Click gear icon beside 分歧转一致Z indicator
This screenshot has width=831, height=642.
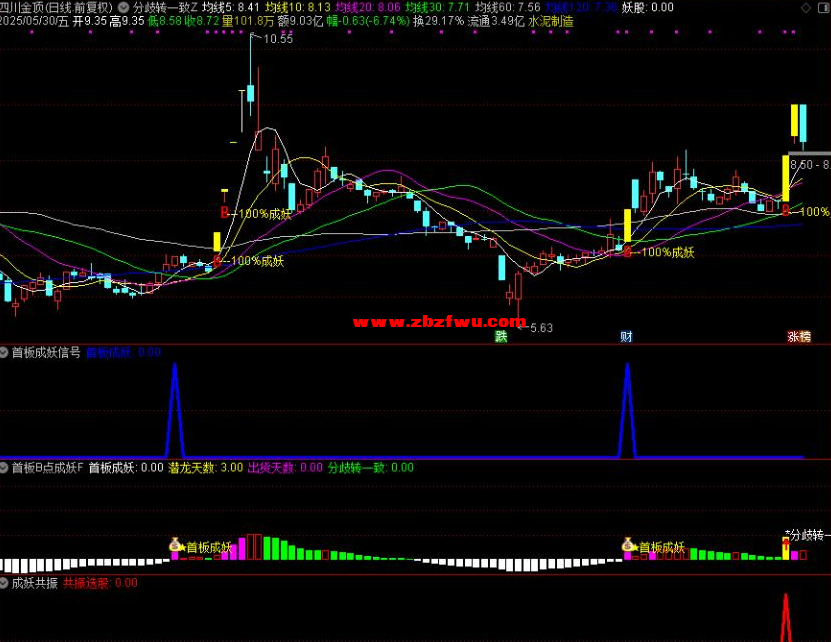tap(124, 7)
